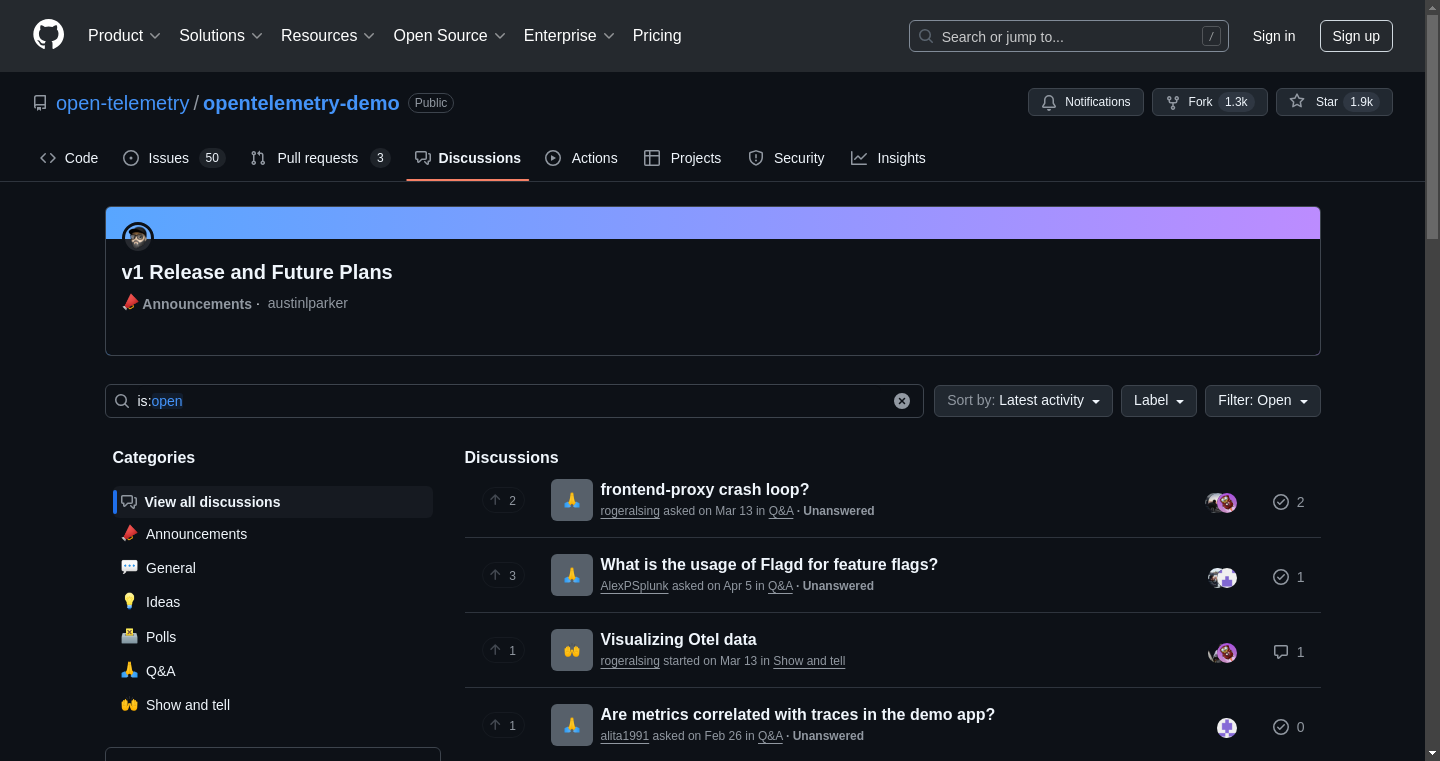
Task: Go to the Pricing page
Action: (x=657, y=36)
